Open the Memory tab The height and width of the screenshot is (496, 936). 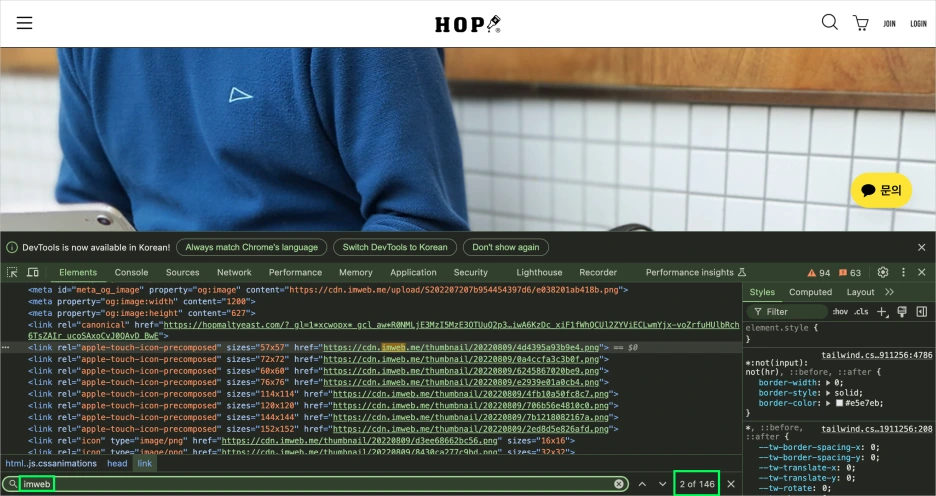point(356,272)
